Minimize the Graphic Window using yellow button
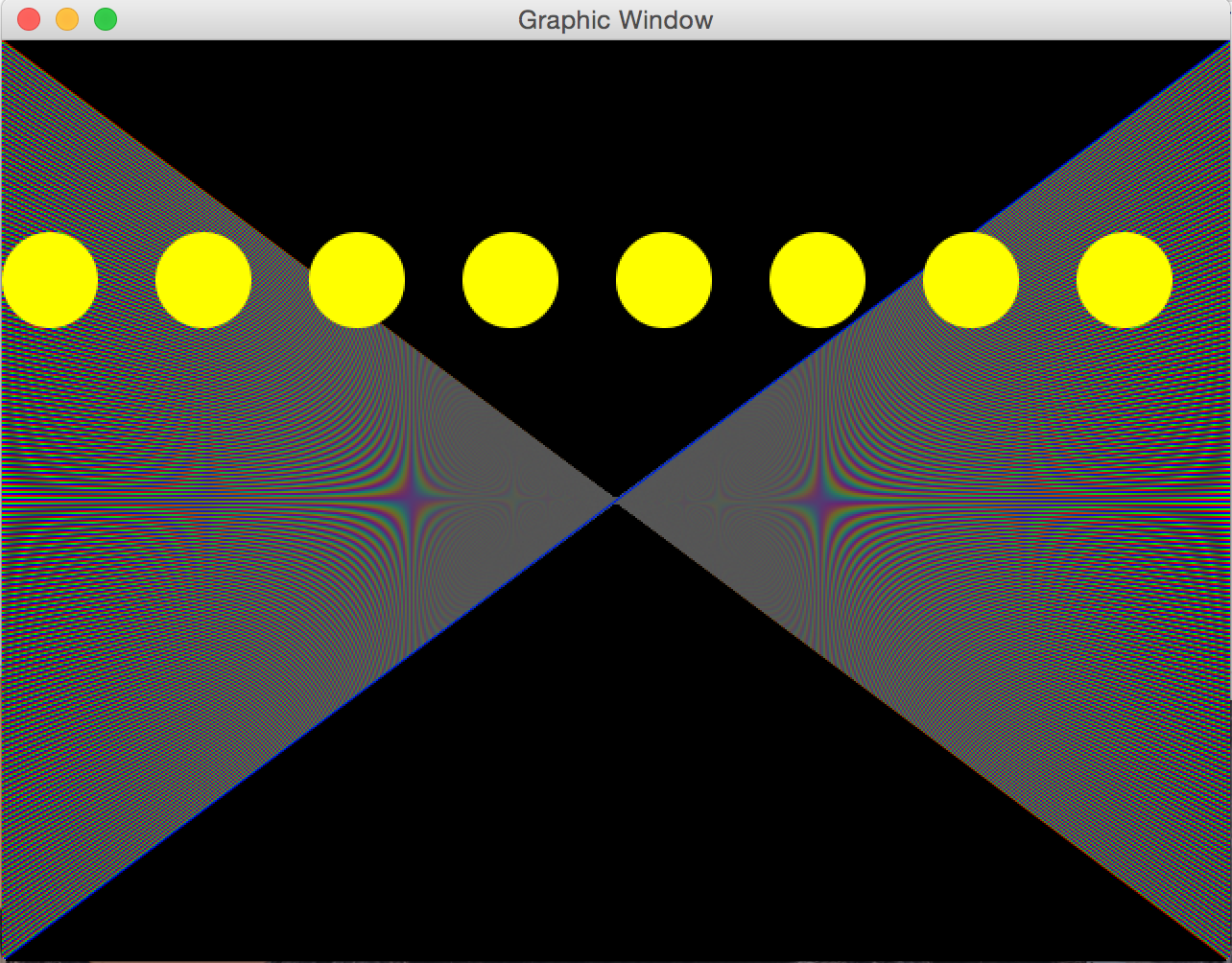This screenshot has width=1232, height=963. (x=67, y=19)
